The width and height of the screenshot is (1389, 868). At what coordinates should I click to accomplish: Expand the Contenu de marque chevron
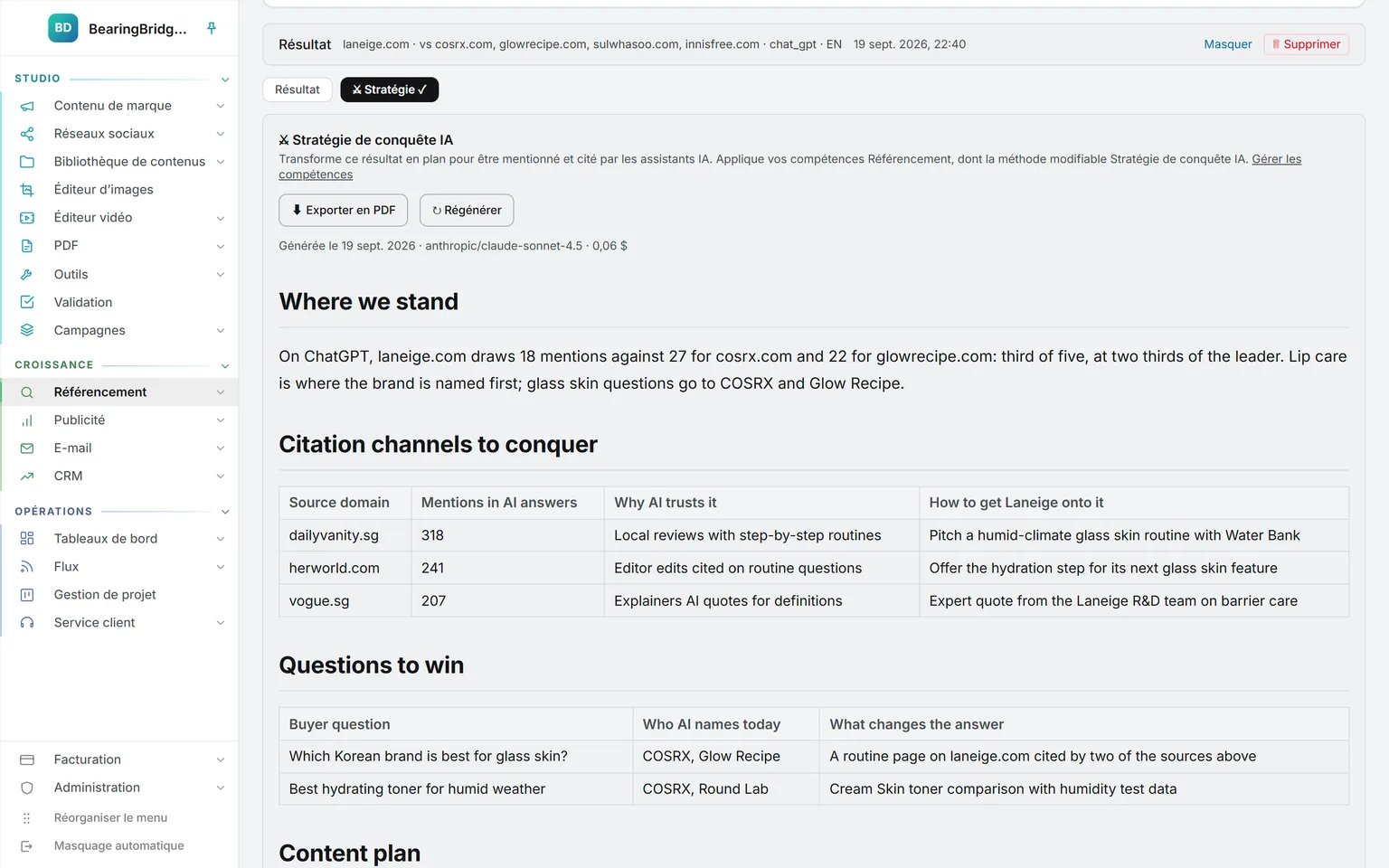pyautogui.click(x=221, y=106)
